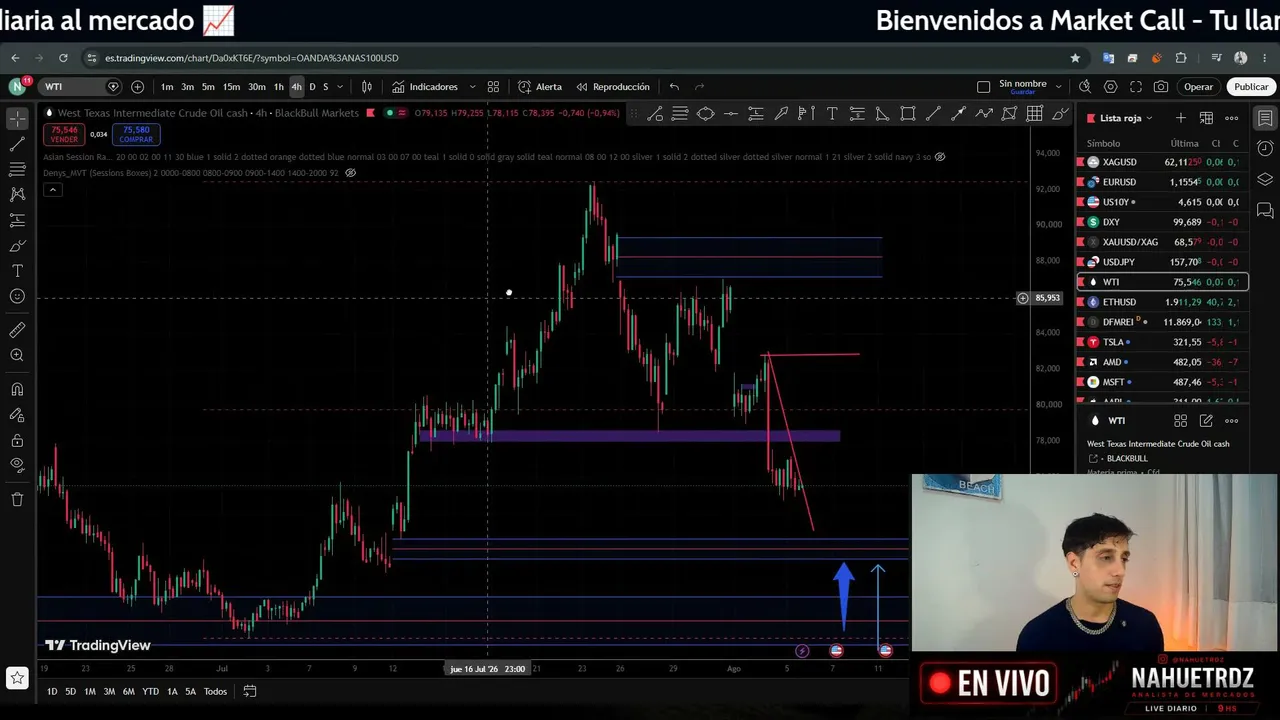Take a chart snapshot with camera icon
1280x720 pixels.
pos(1161,87)
